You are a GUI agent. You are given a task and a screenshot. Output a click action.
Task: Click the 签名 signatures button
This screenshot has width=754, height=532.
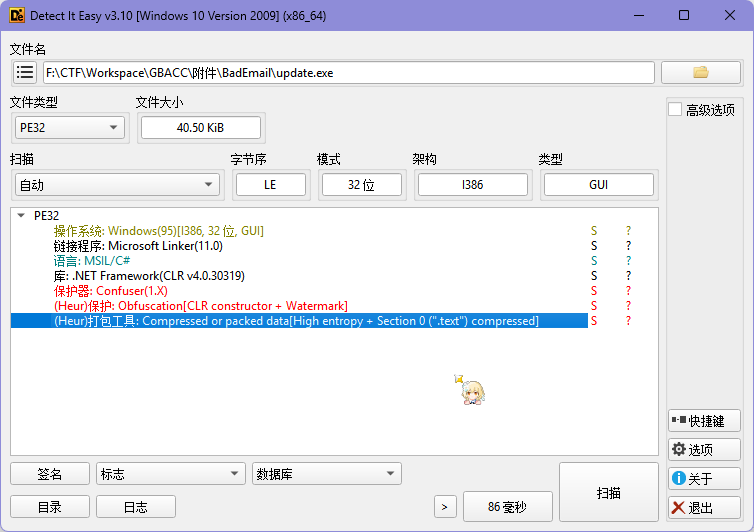click(x=50, y=474)
